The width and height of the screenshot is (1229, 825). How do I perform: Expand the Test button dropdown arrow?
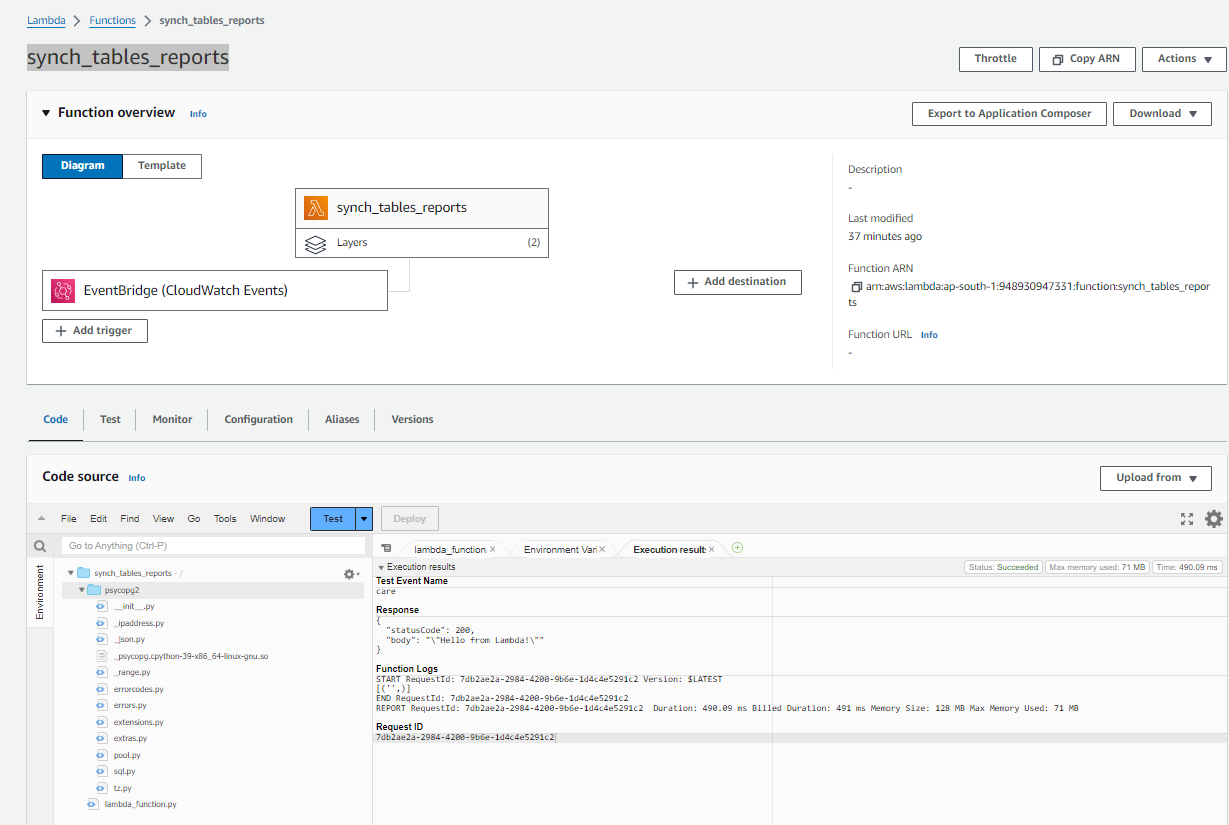(x=364, y=519)
